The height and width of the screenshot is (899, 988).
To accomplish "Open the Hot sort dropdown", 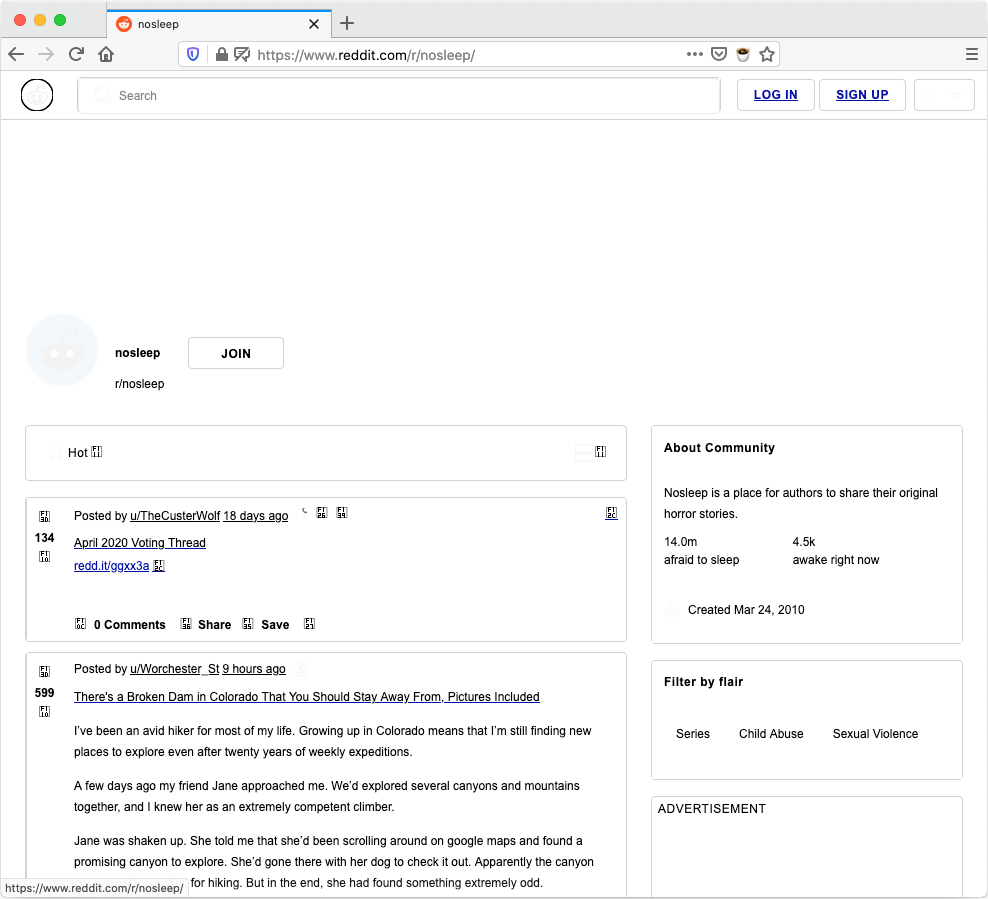I will pos(76,452).
